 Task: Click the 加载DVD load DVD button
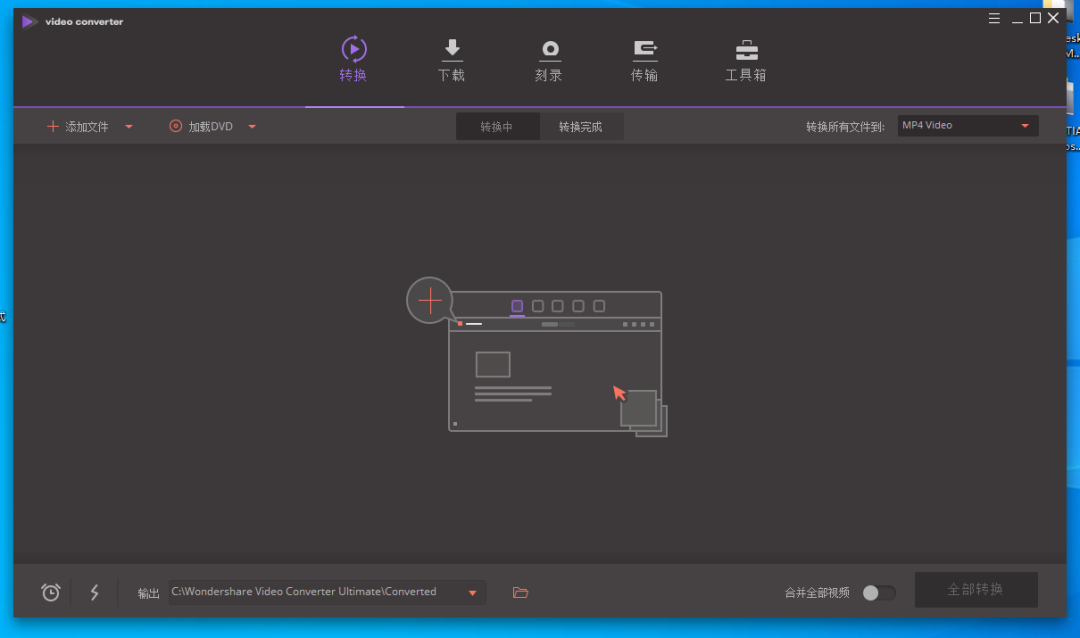(201, 127)
